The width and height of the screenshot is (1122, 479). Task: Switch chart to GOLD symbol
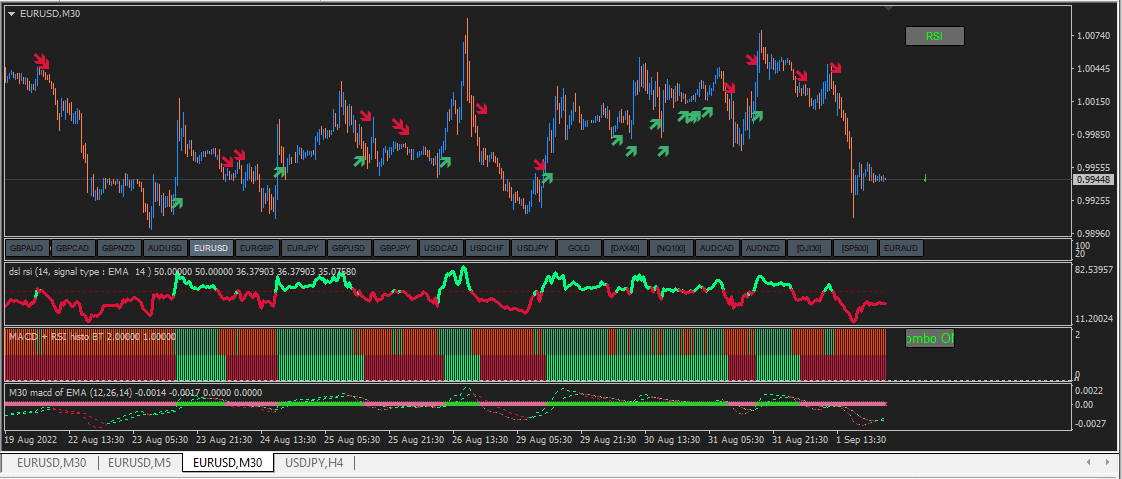coord(579,248)
